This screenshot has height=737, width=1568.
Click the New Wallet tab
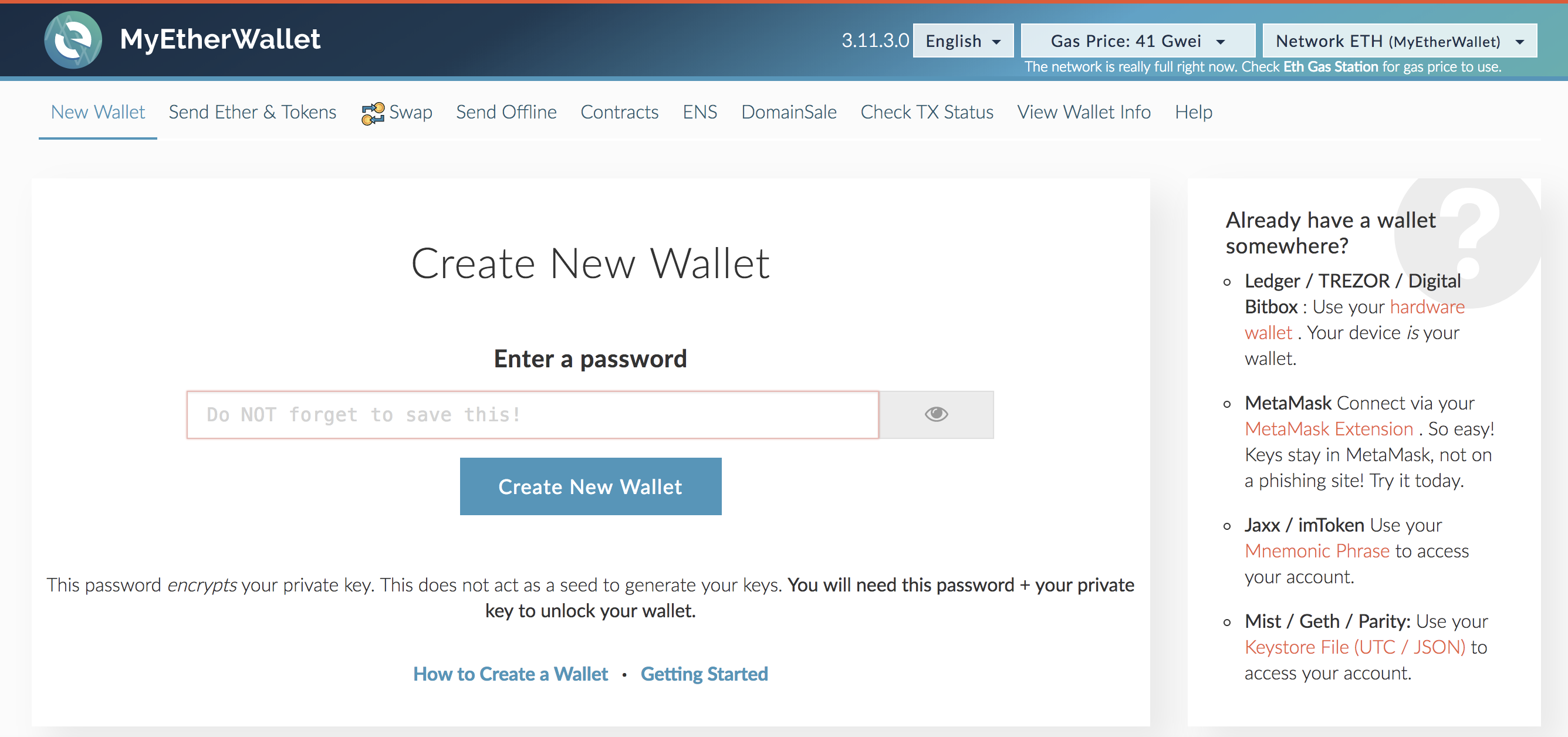point(97,112)
